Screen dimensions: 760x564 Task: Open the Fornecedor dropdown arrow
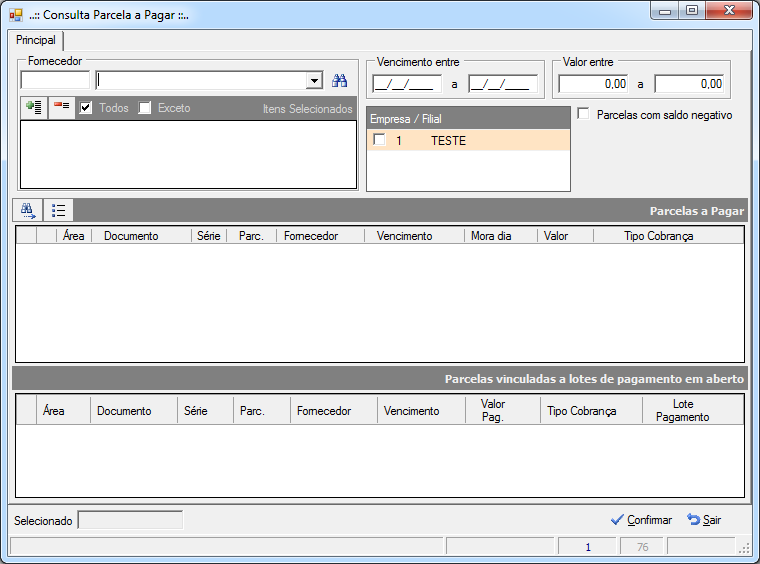point(314,80)
